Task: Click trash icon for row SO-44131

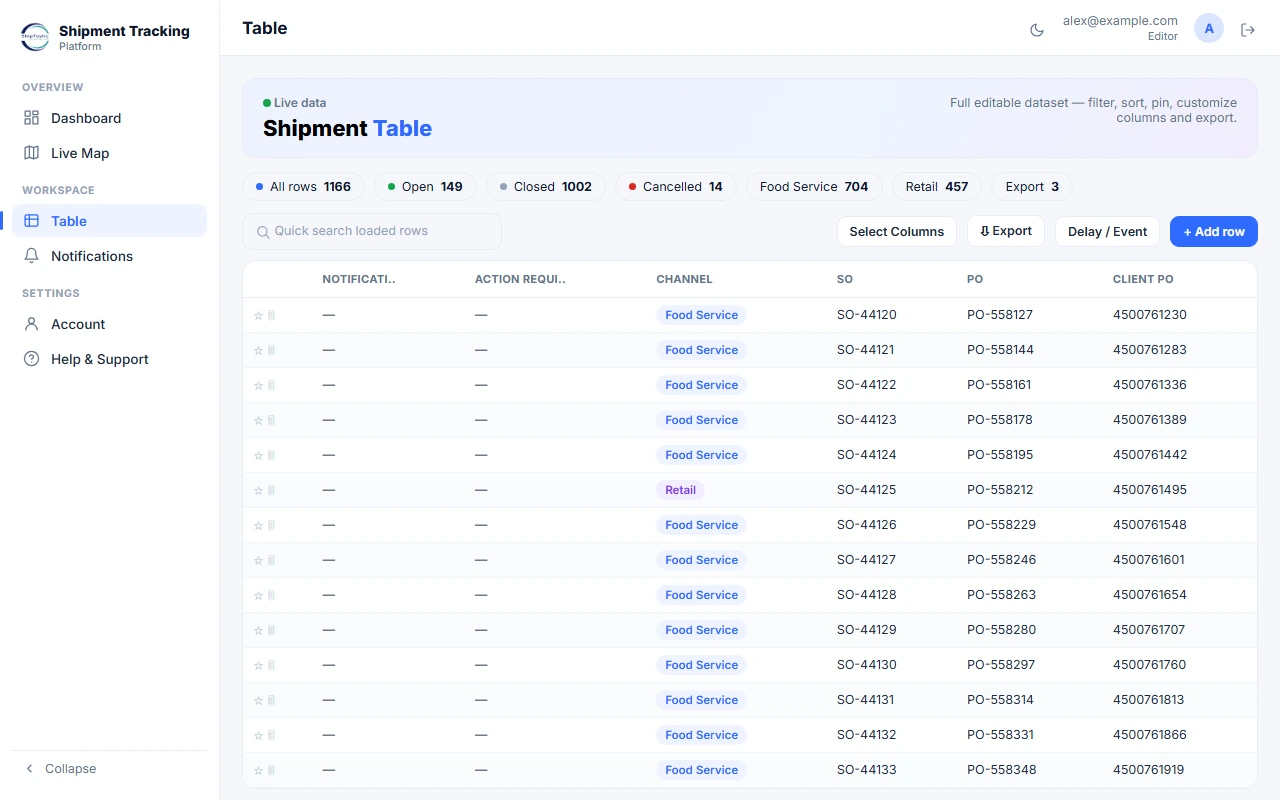Action: [x=271, y=700]
